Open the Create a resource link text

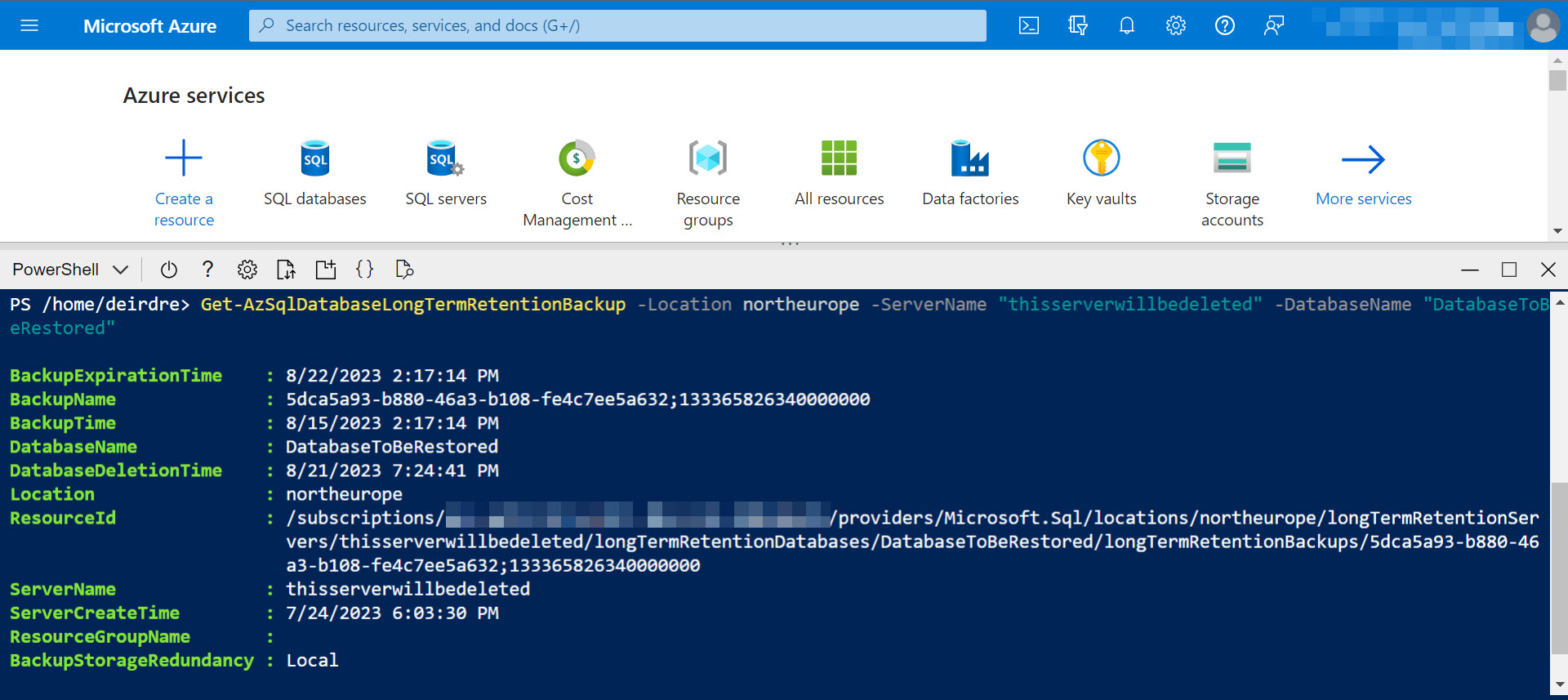pos(184,209)
